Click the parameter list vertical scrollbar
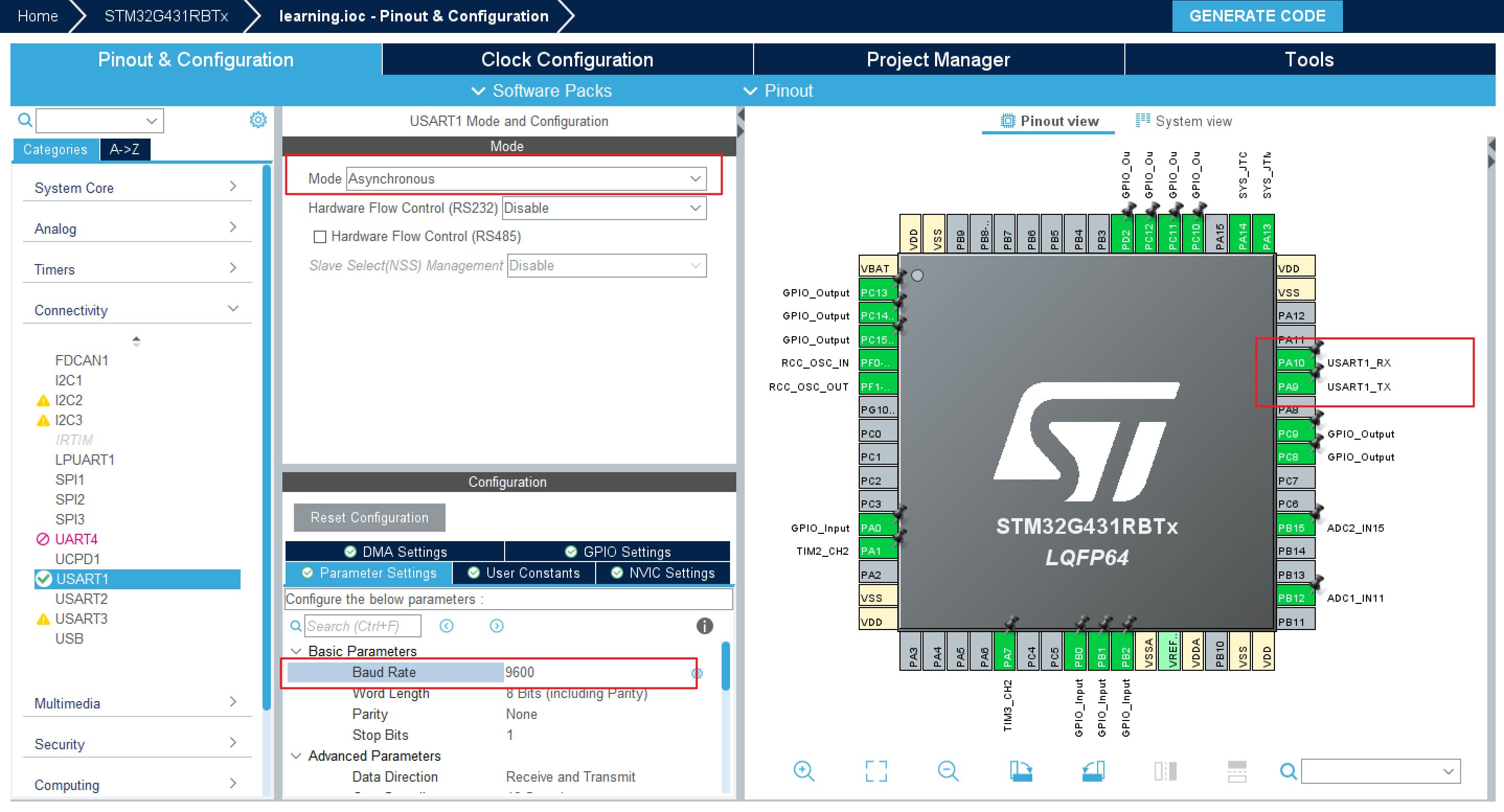Screen dimensions: 1504x812 click(x=725, y=667)
